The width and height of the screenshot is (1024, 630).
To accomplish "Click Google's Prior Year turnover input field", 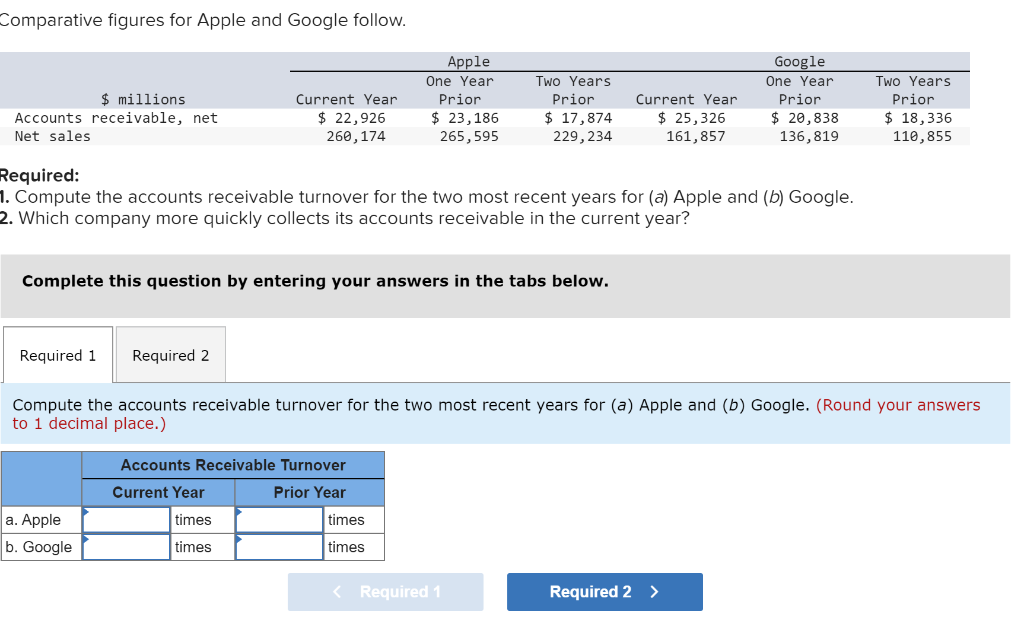I will [279, 547].
